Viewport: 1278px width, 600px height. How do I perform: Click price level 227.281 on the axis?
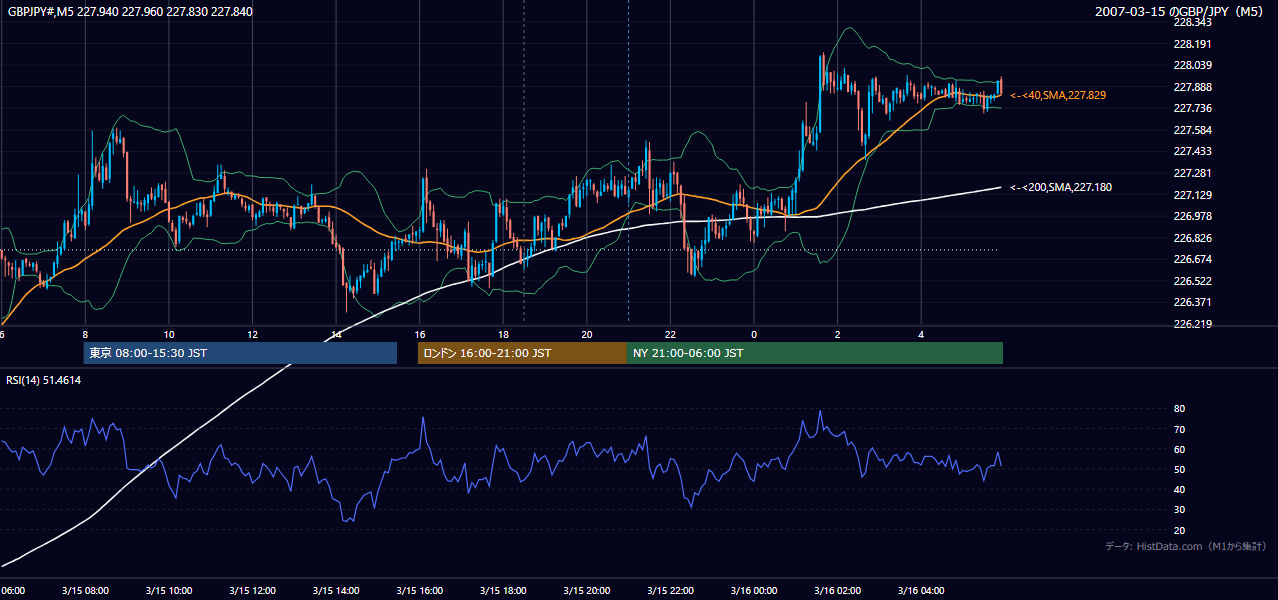pyautogui.click(x=1192, y=173)
